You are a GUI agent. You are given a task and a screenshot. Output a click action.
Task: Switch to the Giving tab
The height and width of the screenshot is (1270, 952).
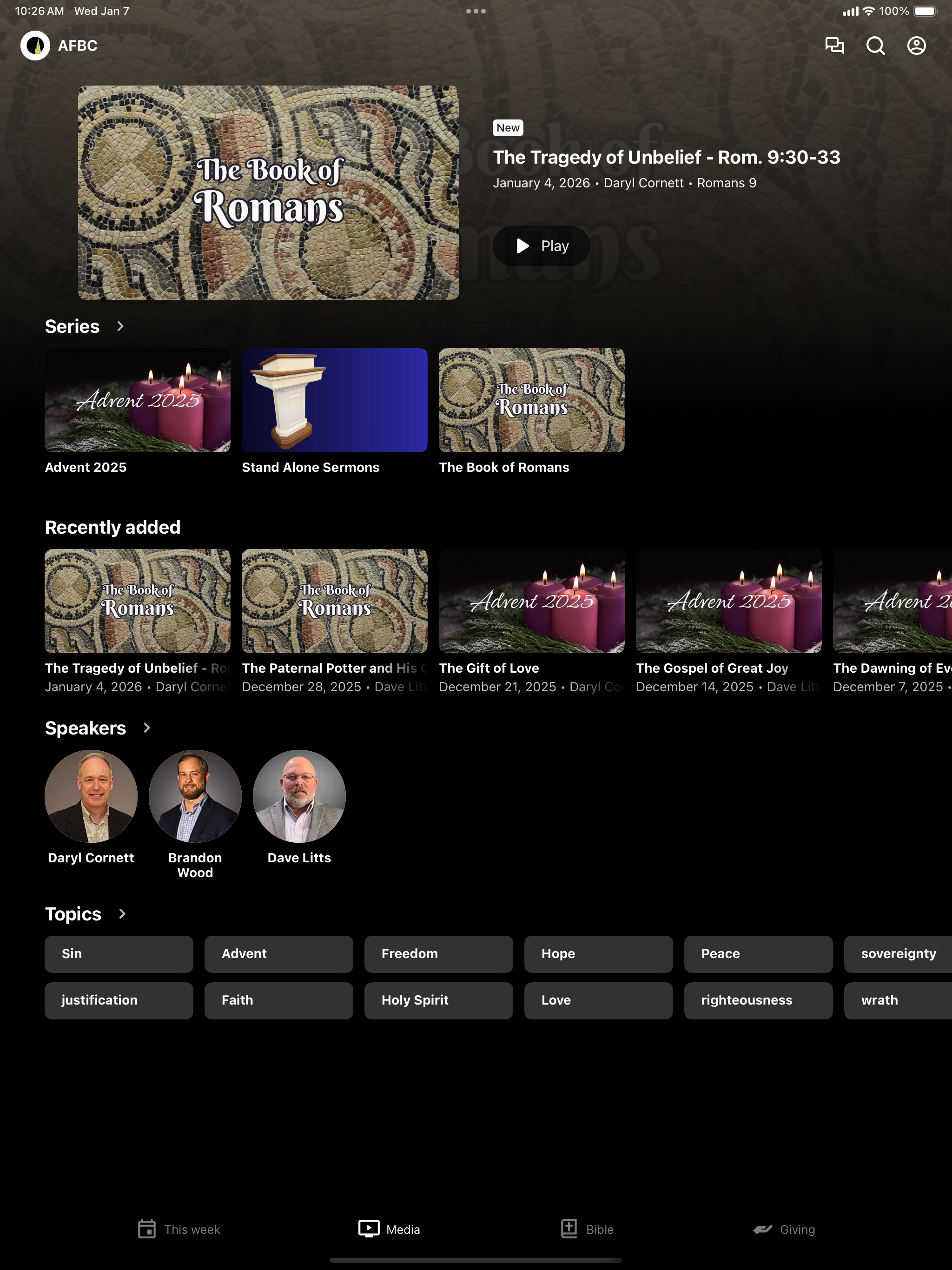(x=784, y=1229)
